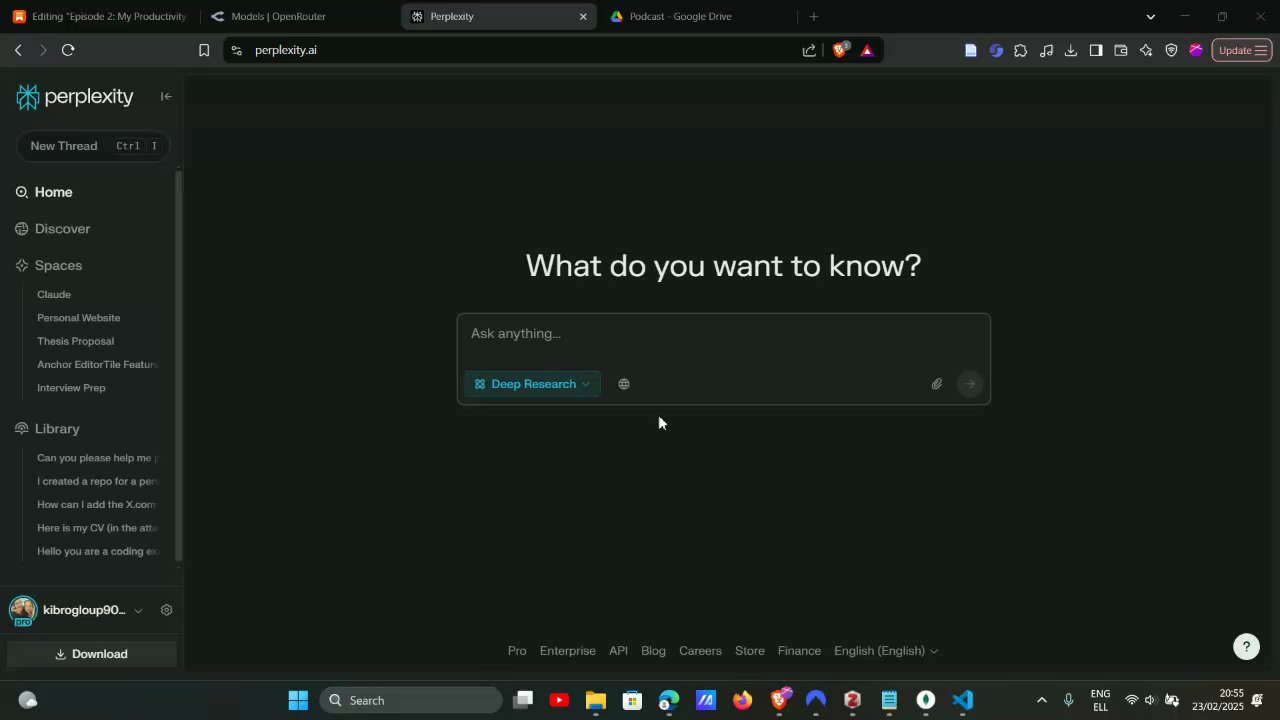Show hidden system tray icons
The image size is (1280, 720).
1041,700
